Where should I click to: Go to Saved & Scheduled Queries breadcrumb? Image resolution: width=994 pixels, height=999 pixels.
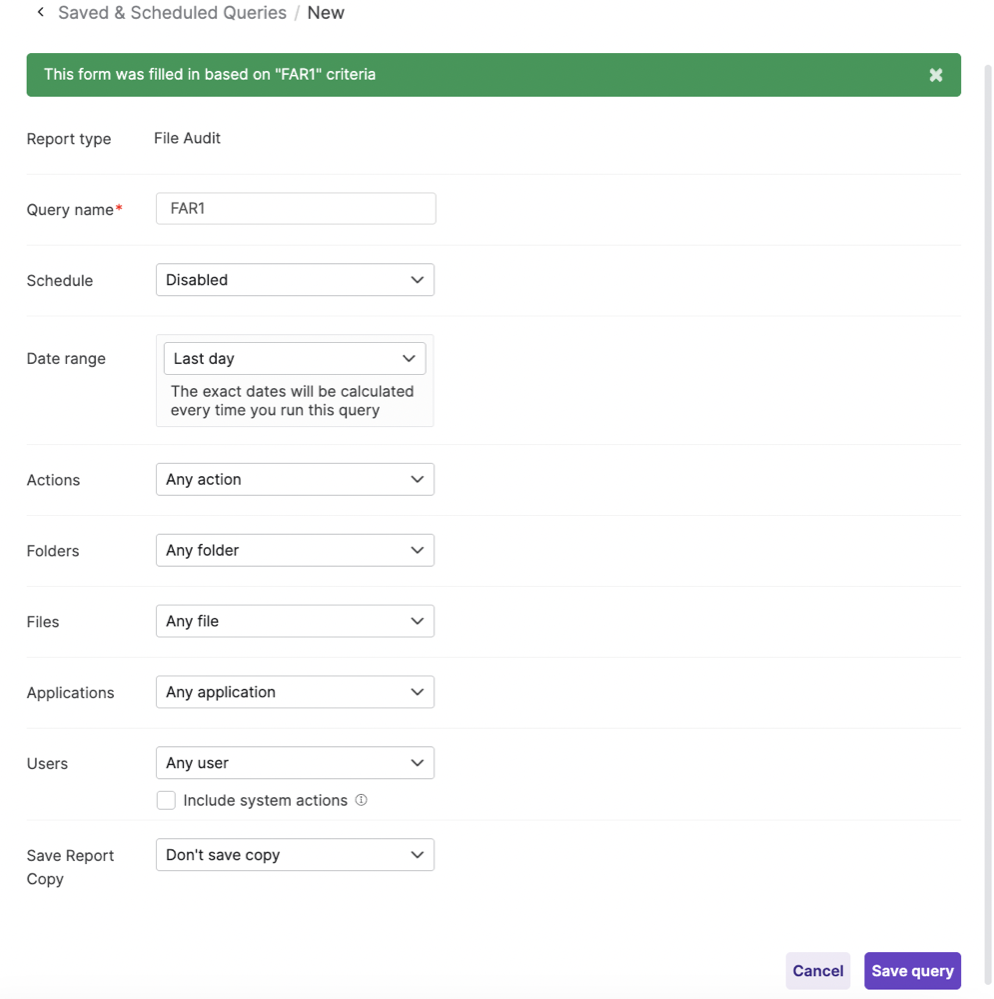[x=172, y=13]
